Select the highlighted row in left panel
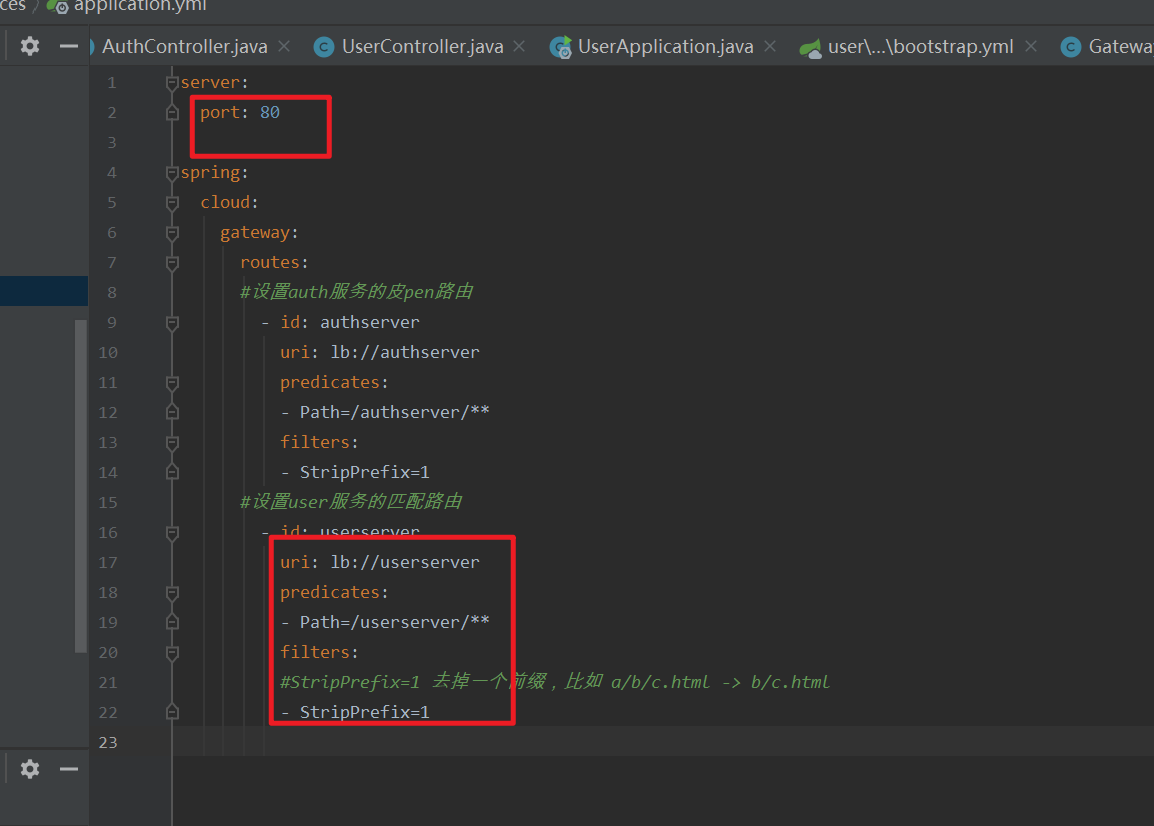Image resolution: width=1154 pixels, height=826 pixels. tap(44, 292)
